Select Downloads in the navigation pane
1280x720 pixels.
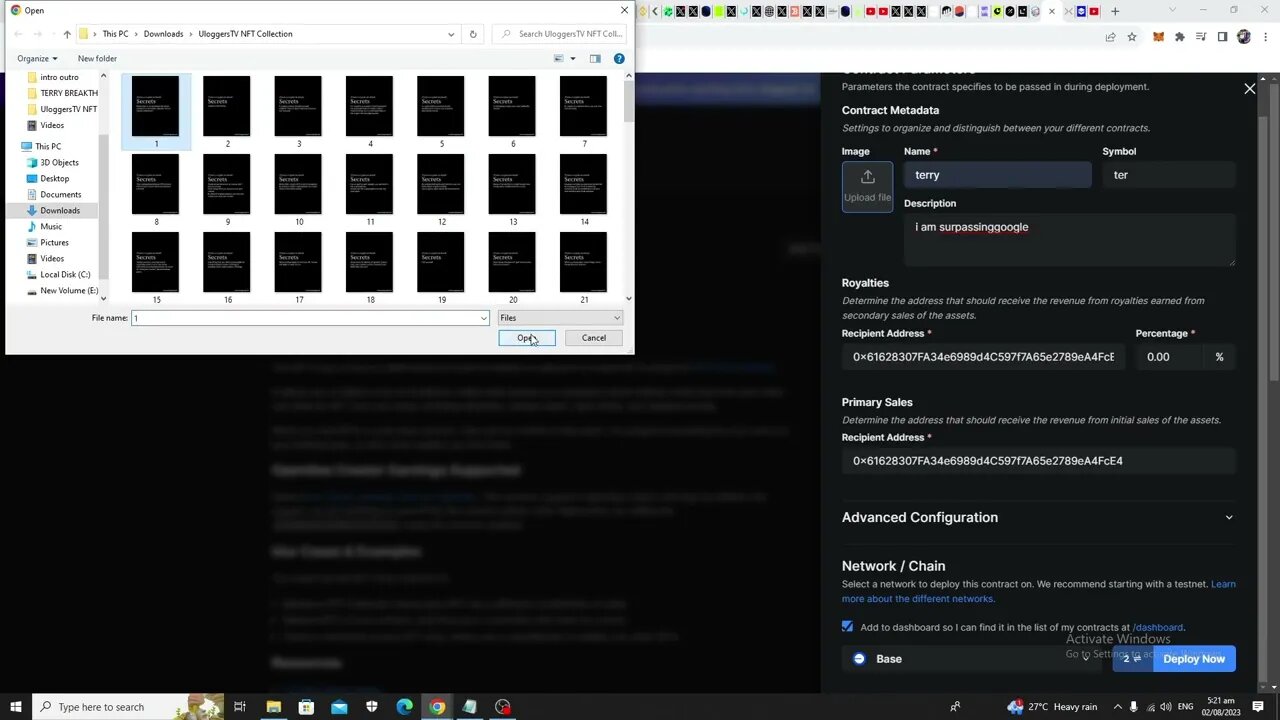60,210
